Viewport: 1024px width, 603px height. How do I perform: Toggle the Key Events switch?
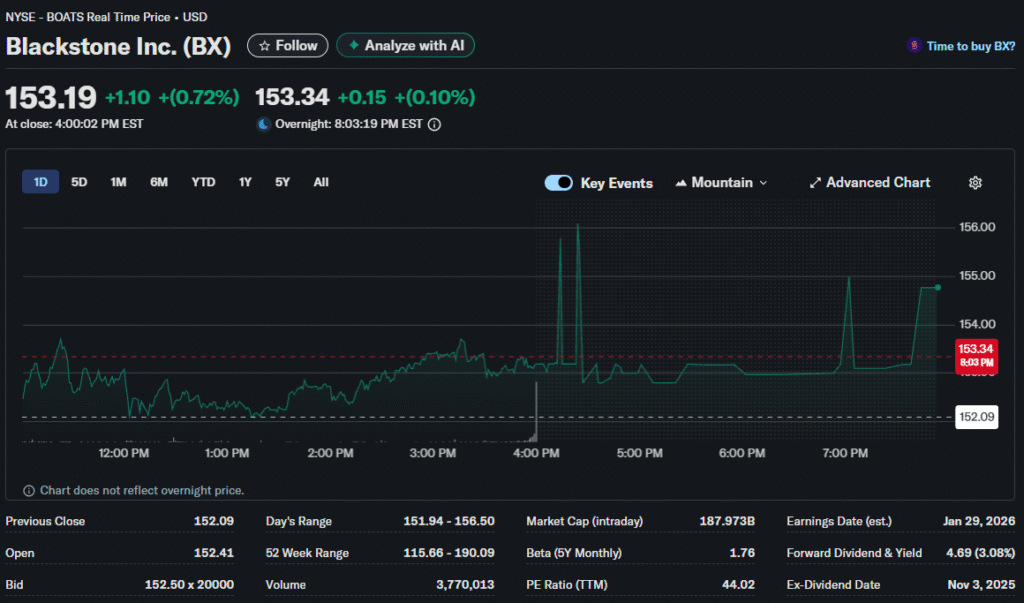559,183
